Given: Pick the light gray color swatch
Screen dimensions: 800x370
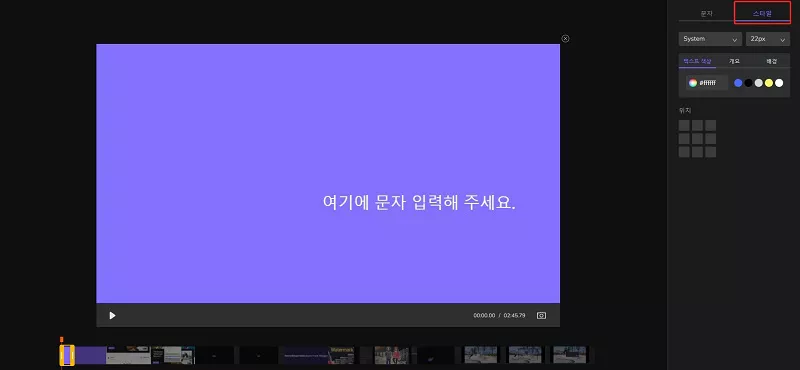Looking at the screenshot, I should 758,83.
